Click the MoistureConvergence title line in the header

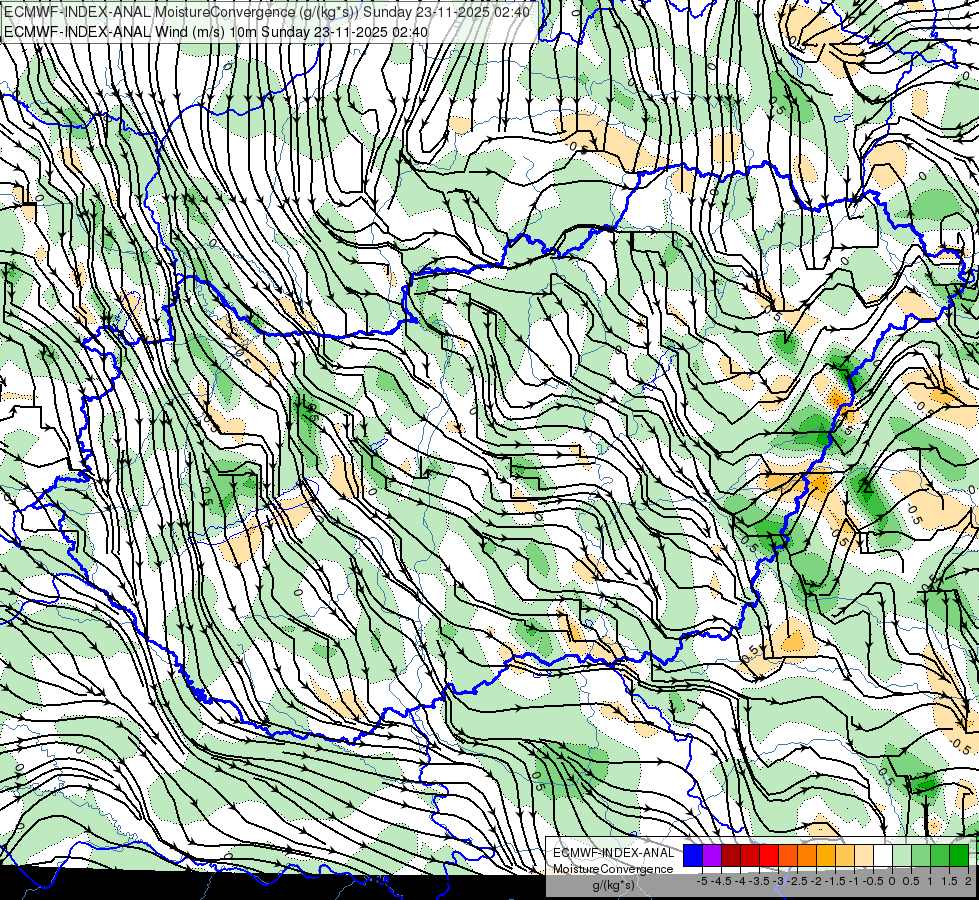(x=267, y=12)
